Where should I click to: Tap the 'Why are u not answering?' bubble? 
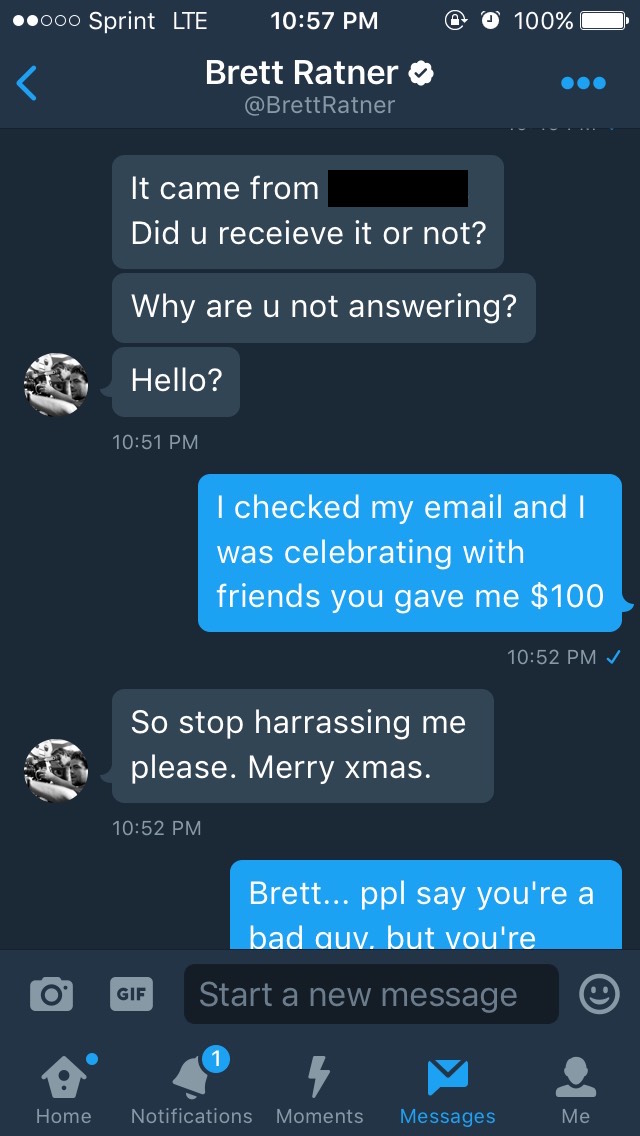click(323, 307)
